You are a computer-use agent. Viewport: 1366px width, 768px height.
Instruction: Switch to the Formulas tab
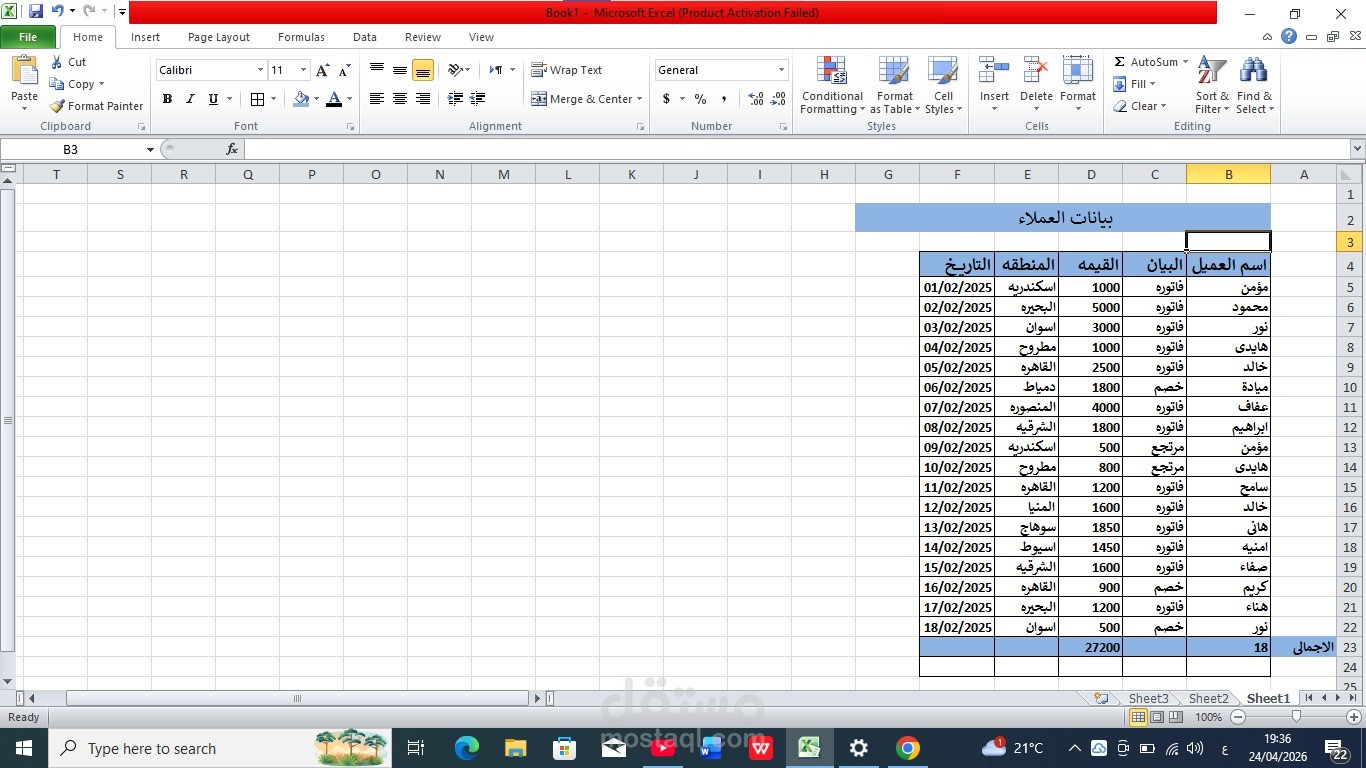tap(301, 37)
